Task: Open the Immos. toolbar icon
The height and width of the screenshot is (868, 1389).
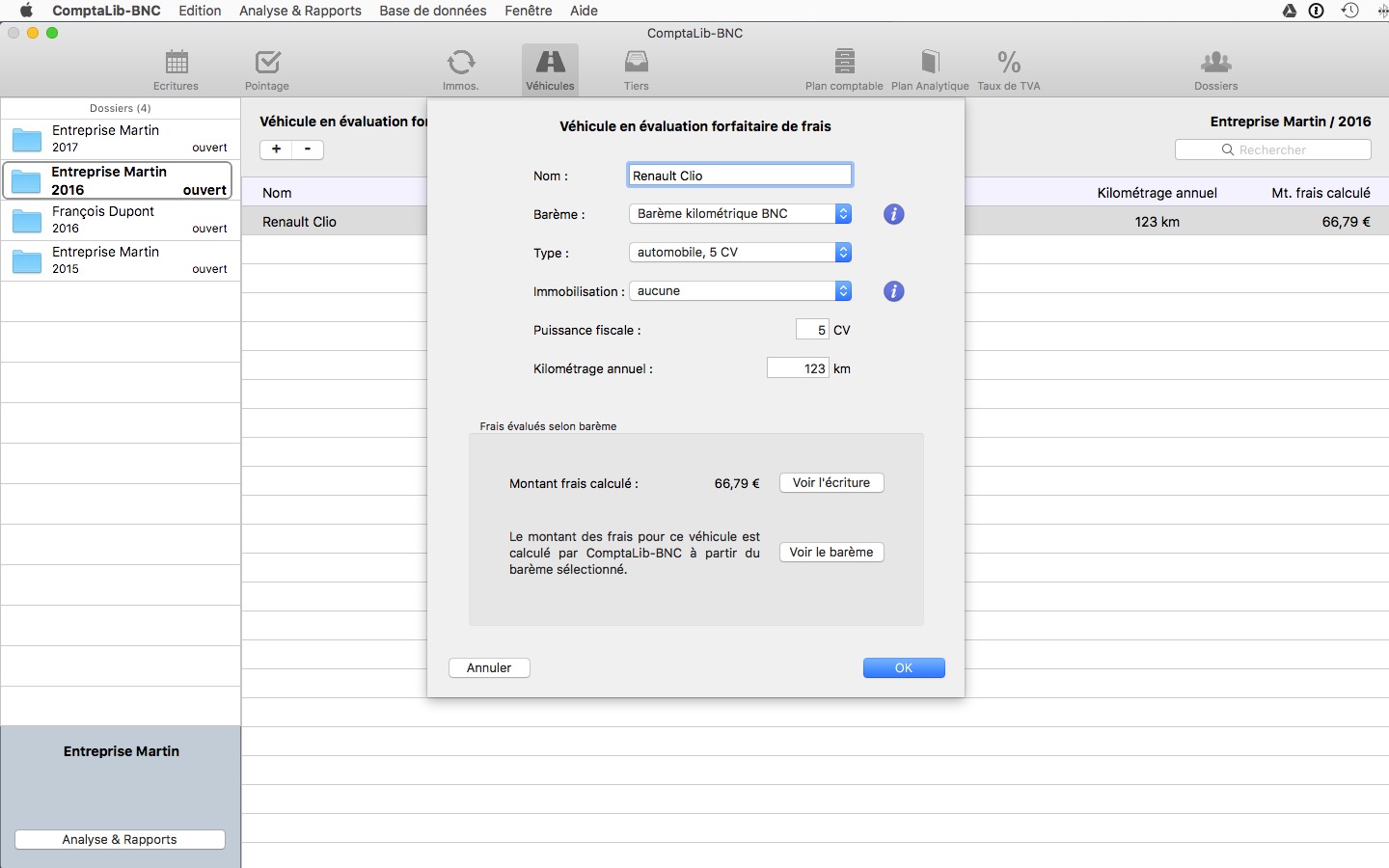Action: point(461,69)
